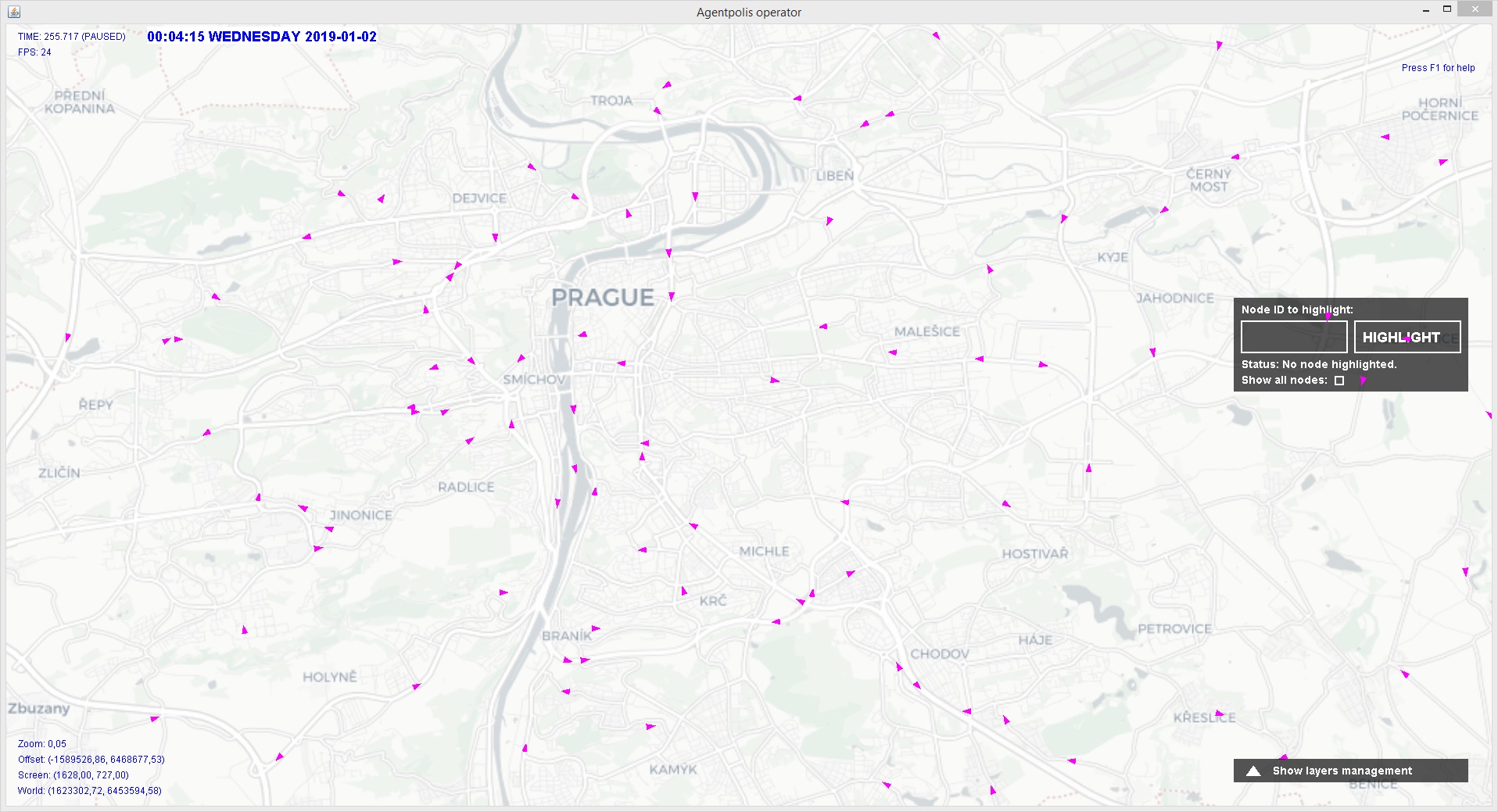Click the triangle icon in layers management bar
The height and width of the screenshot is (812, 1498).
coord(1253,771)
